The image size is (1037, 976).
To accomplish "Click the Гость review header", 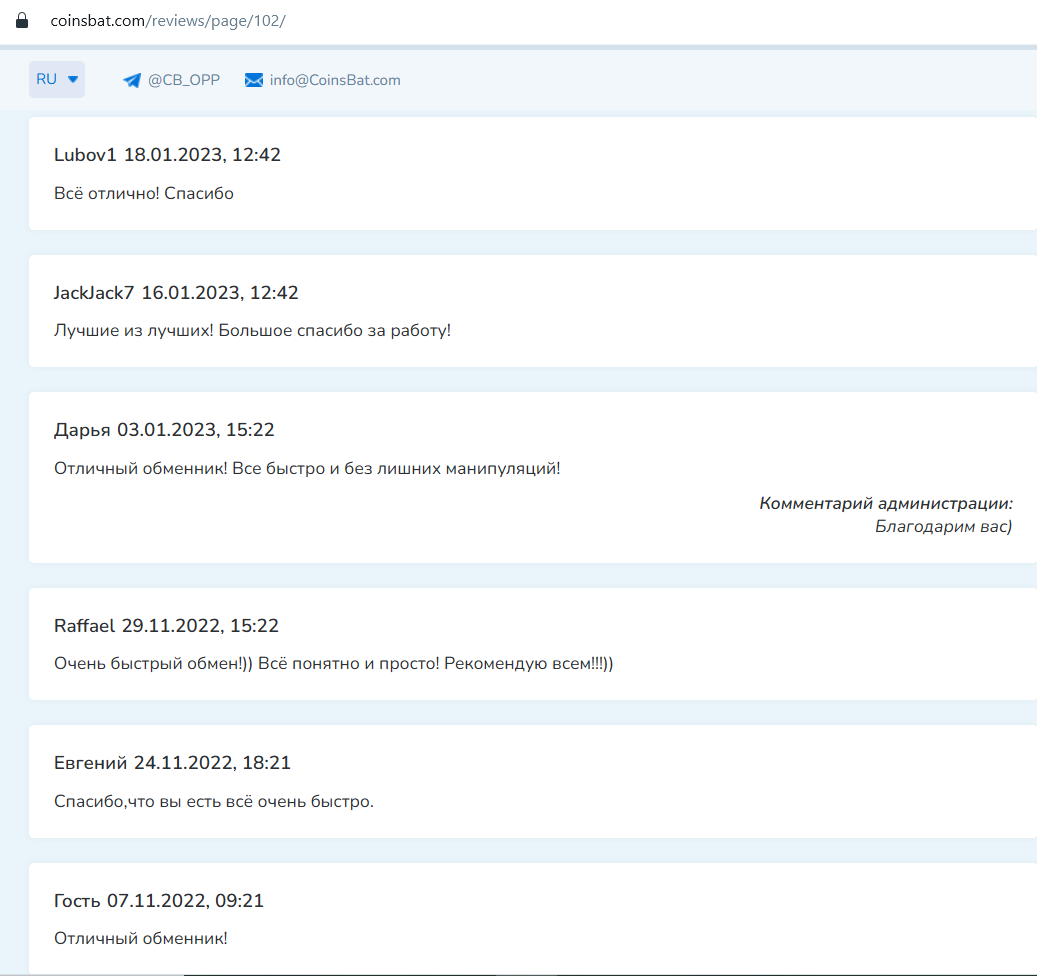I will point(158,901).
